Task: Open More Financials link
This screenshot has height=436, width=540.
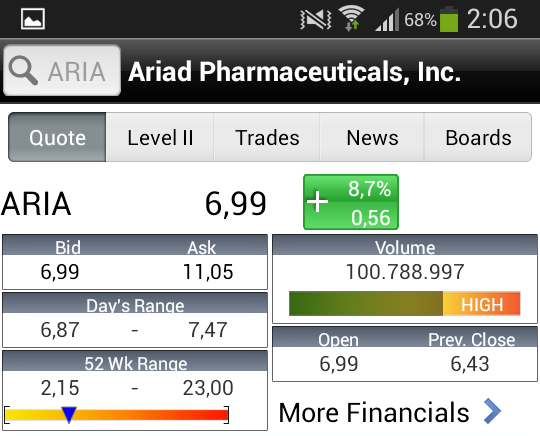Action: [x=390, y=412]
